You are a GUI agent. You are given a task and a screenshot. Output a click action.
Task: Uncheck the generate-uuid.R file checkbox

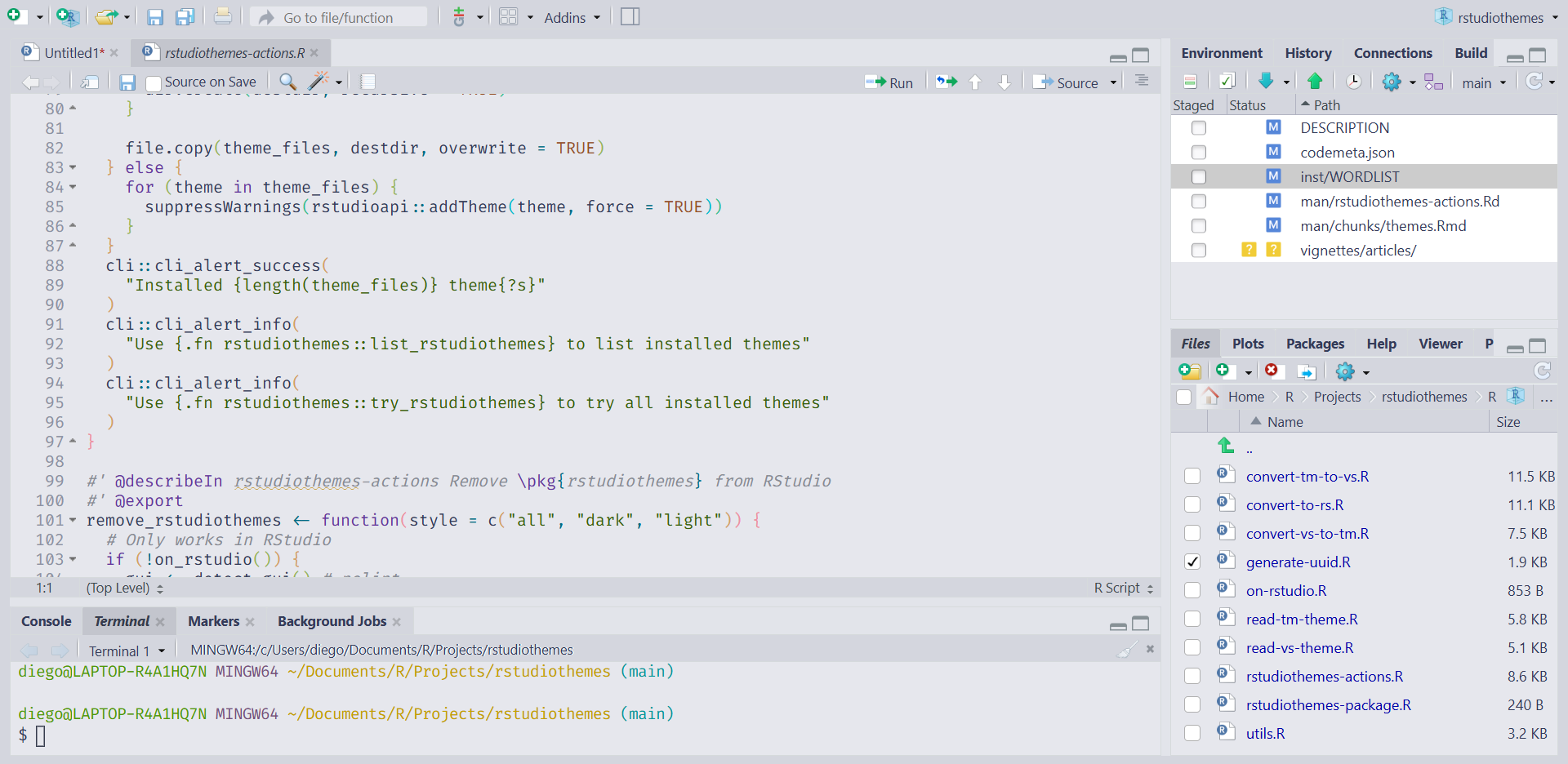tap(1192, 562)
